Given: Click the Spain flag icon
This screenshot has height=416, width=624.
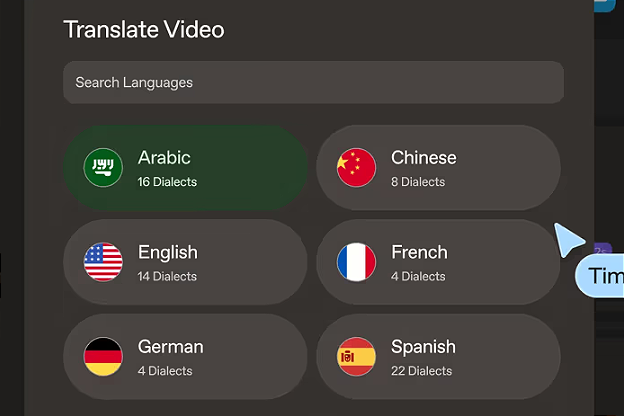Looking at the screenshot, I should (356, 356).
